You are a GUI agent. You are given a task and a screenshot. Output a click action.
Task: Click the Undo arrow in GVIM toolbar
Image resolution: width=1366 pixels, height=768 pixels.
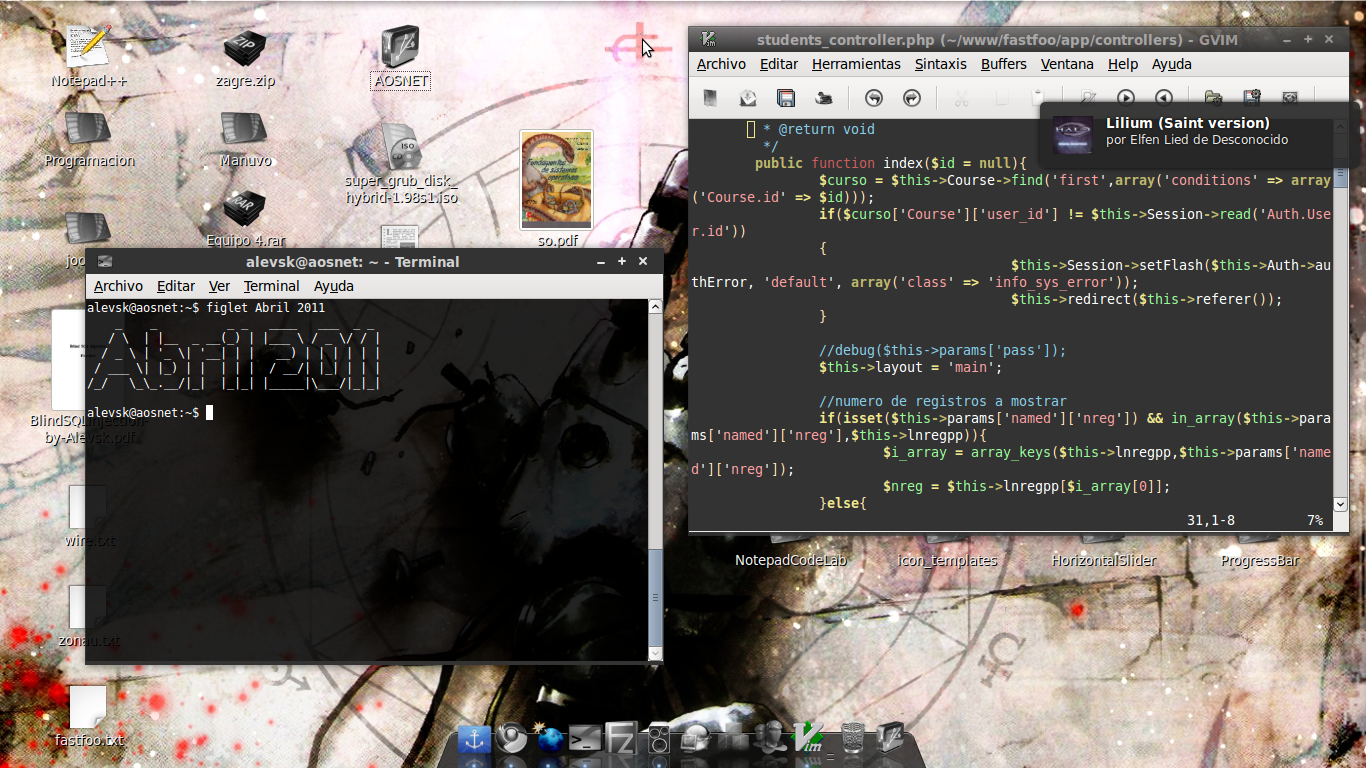874,98
